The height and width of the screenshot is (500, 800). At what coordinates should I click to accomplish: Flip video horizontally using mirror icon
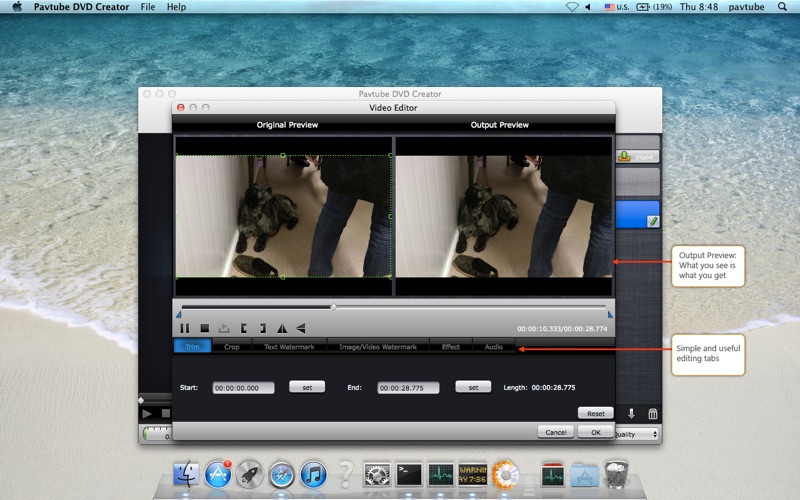pos(282,329)
